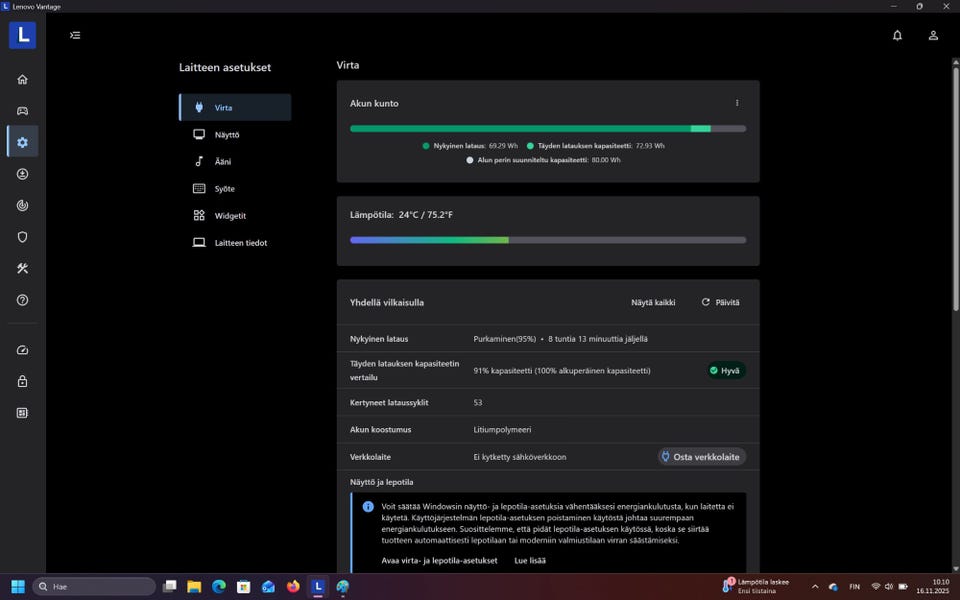Collapse the navigation menu with hamburger icon
Image resolution: width=960 pixels, height=600 pixels.
coord(75,35)
